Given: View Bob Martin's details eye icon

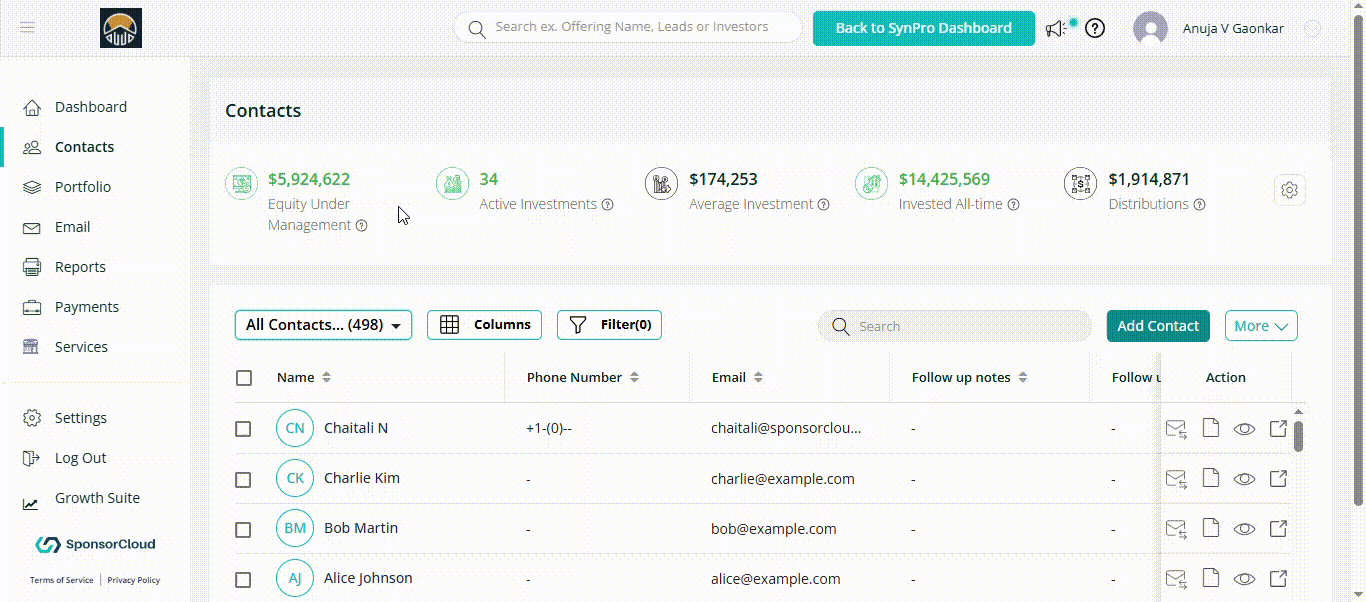Looking at the screenshot, I should [1244, 529].
